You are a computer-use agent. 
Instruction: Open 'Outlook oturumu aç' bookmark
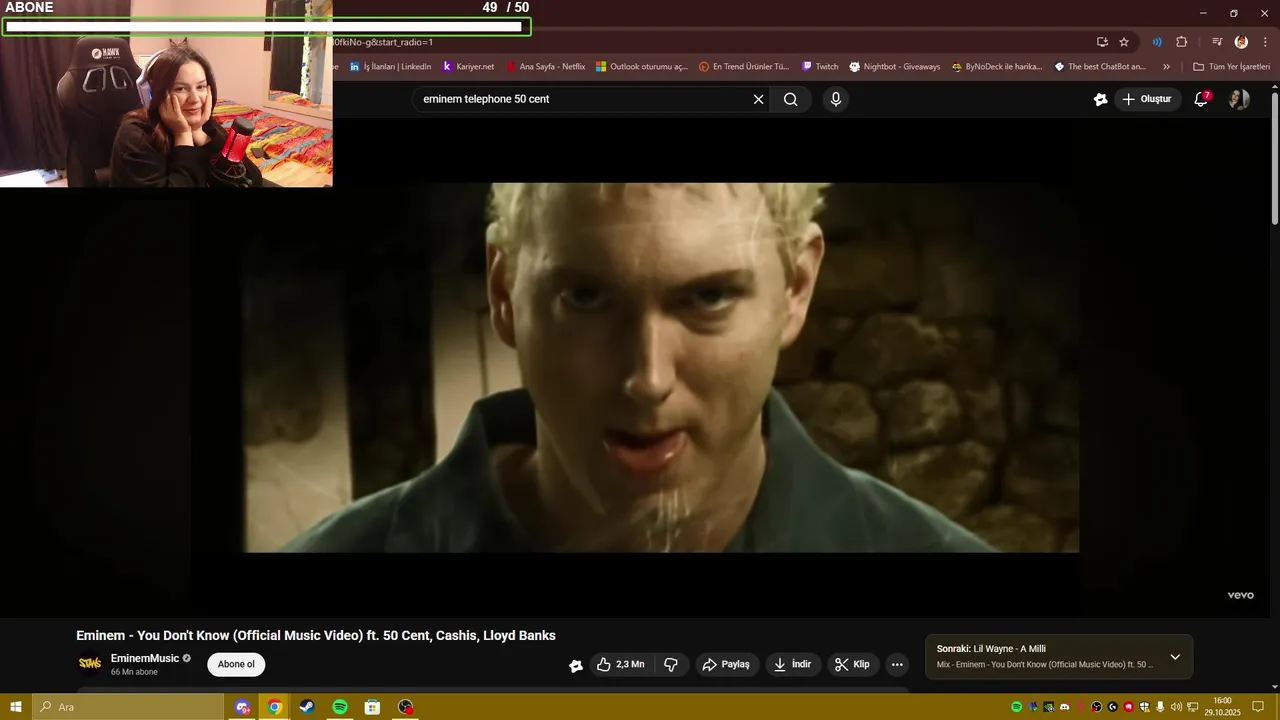tap(642, 67)
